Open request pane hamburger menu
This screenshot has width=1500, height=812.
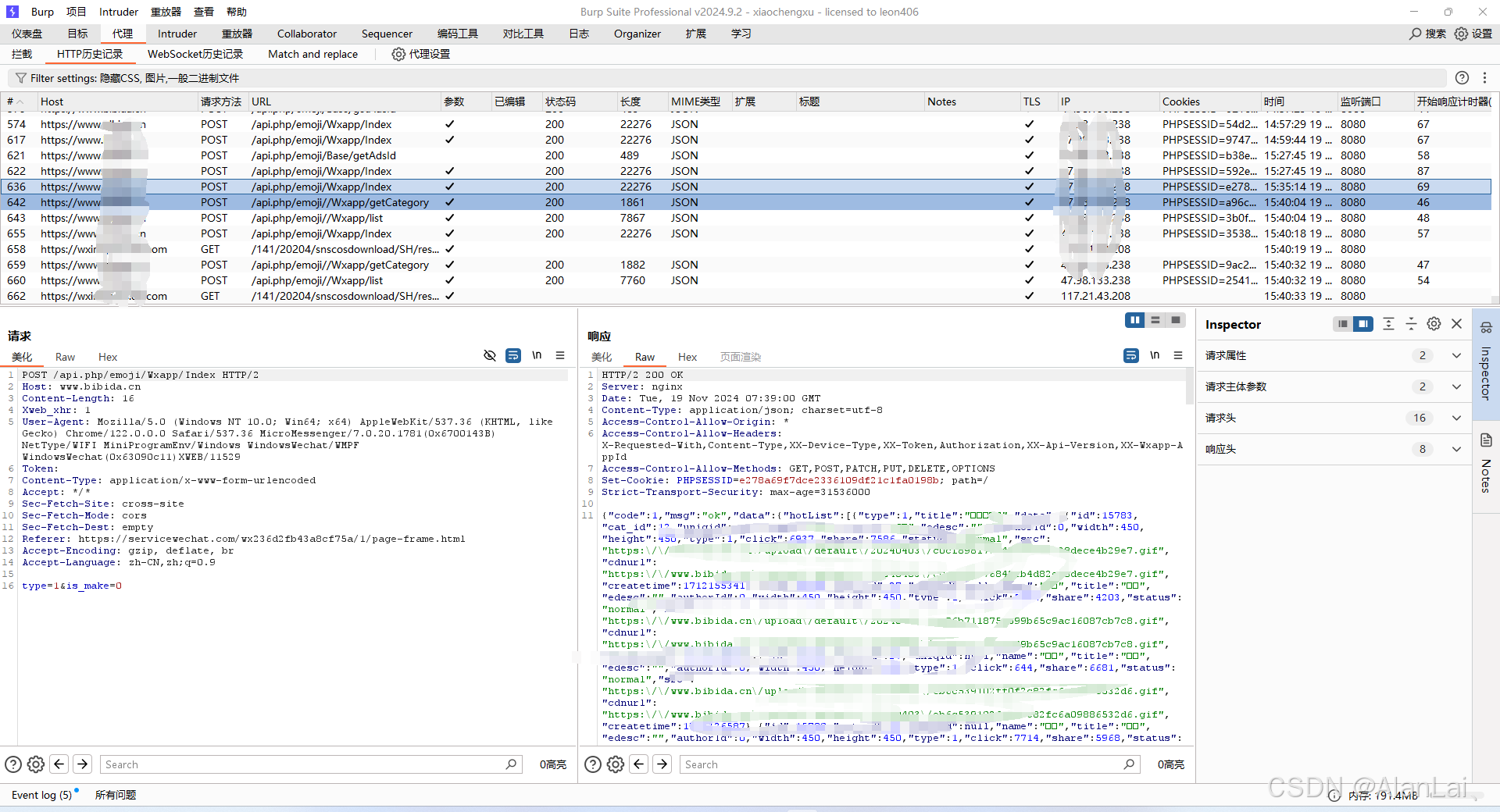tap(560, 355)
